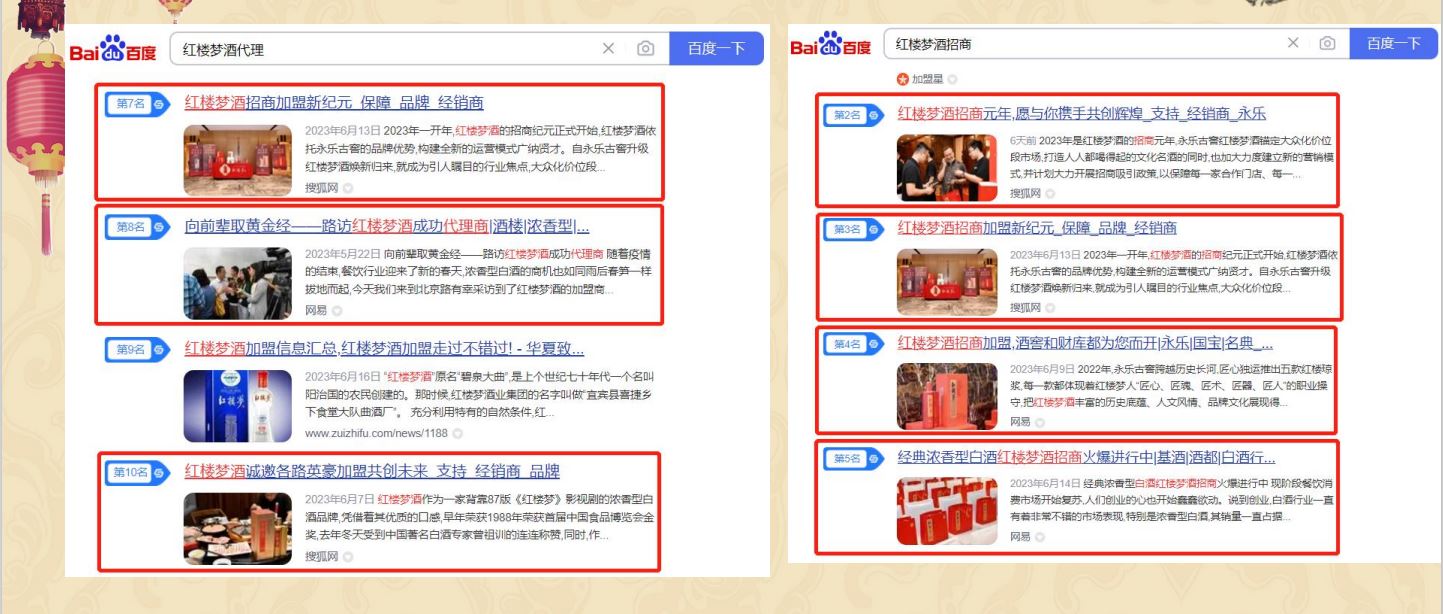This screenshot has height=614, width=1443.
Task: Open result 向前辈取黄金经——路访红楼梦酒成功代理商
Action: tap(387, 226)
